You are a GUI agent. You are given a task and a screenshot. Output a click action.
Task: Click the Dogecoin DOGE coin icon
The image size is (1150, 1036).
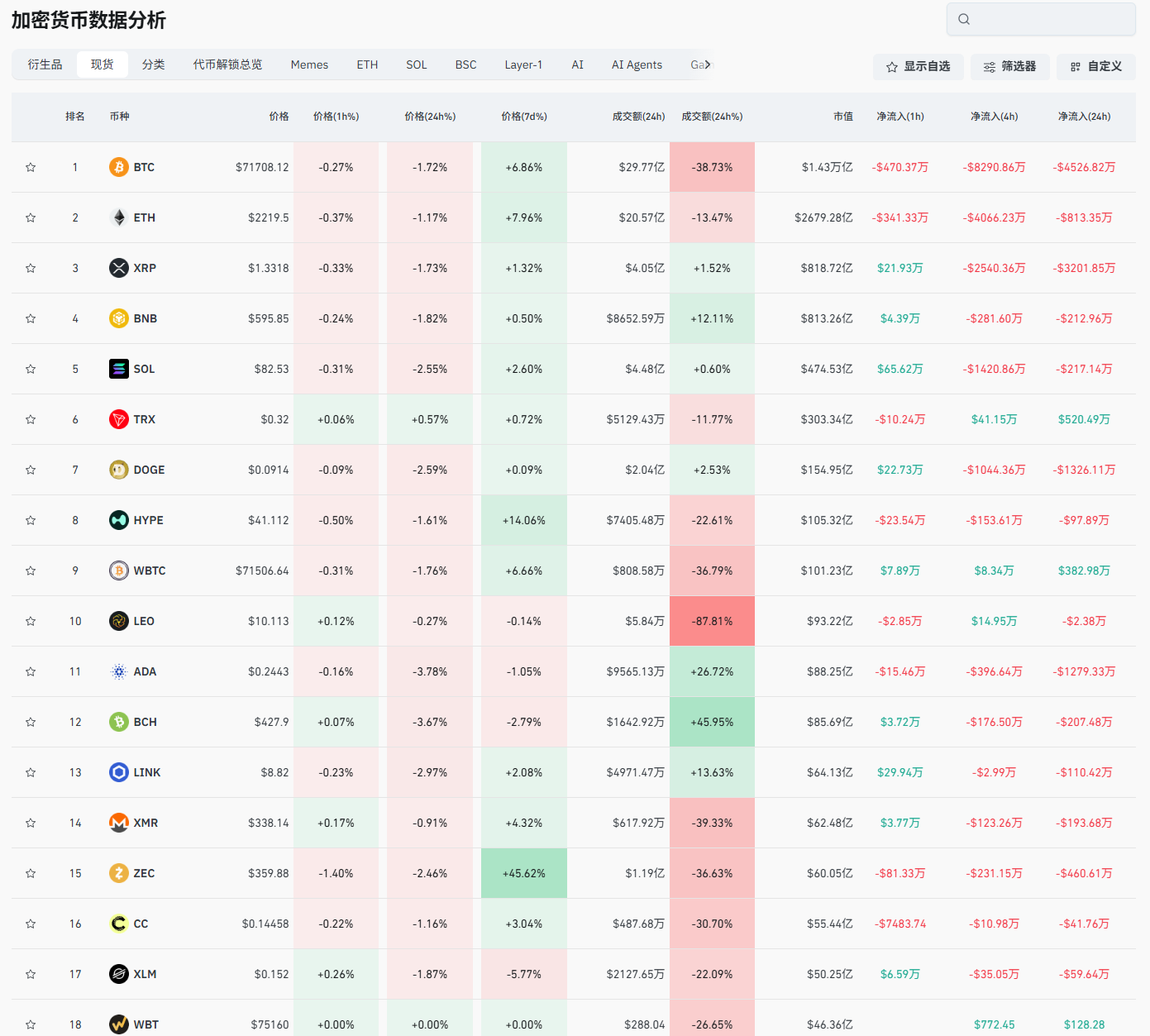coord(119,470)
